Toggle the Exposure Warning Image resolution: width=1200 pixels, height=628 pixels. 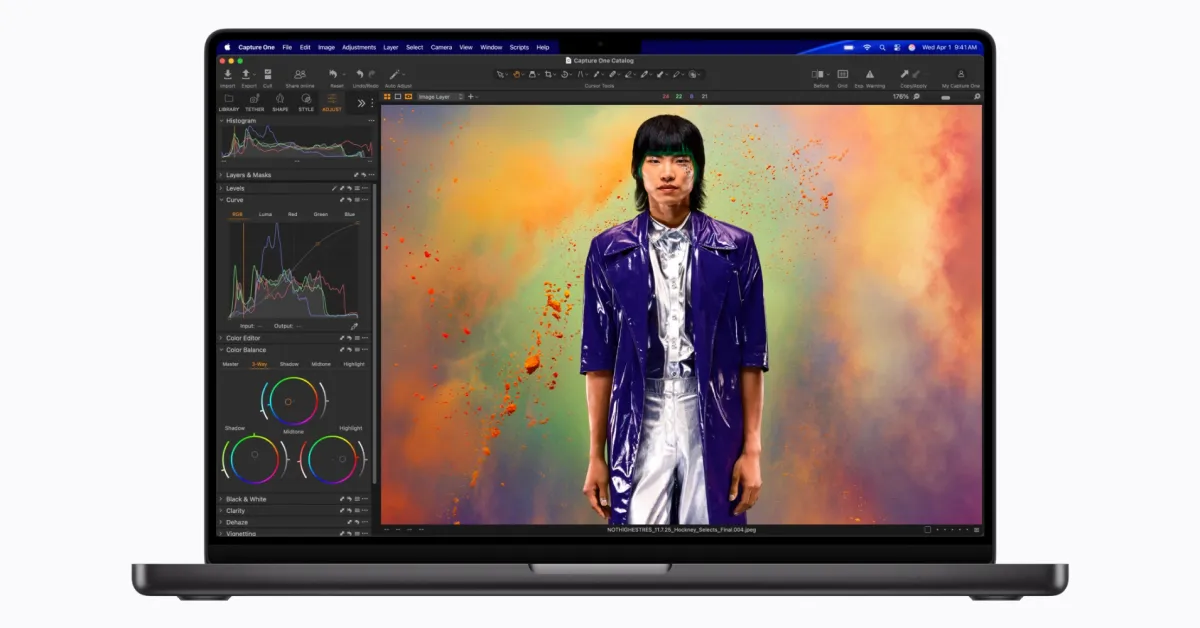coord(869,74)
